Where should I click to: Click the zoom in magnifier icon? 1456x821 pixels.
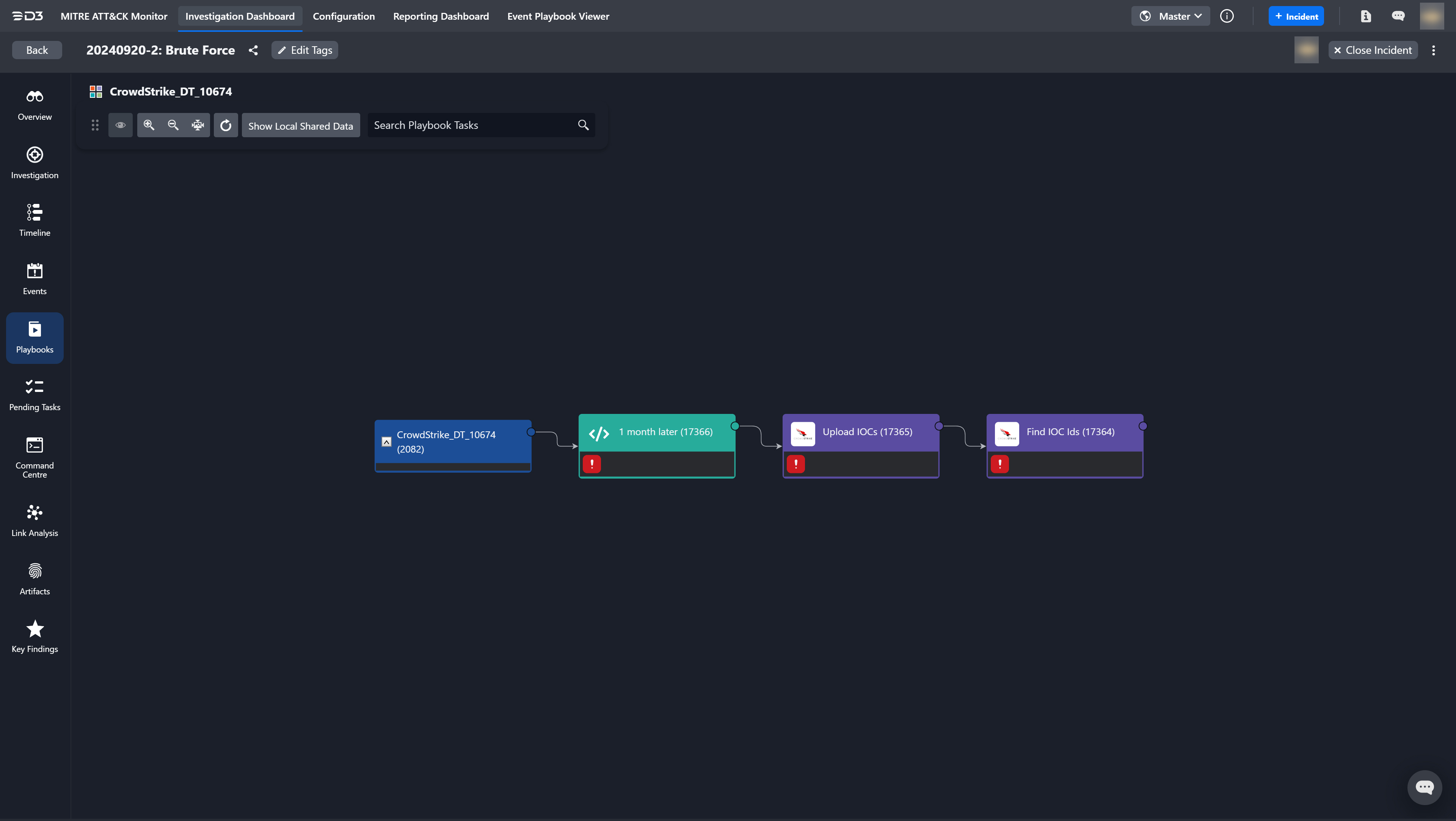tap(149, 125)
